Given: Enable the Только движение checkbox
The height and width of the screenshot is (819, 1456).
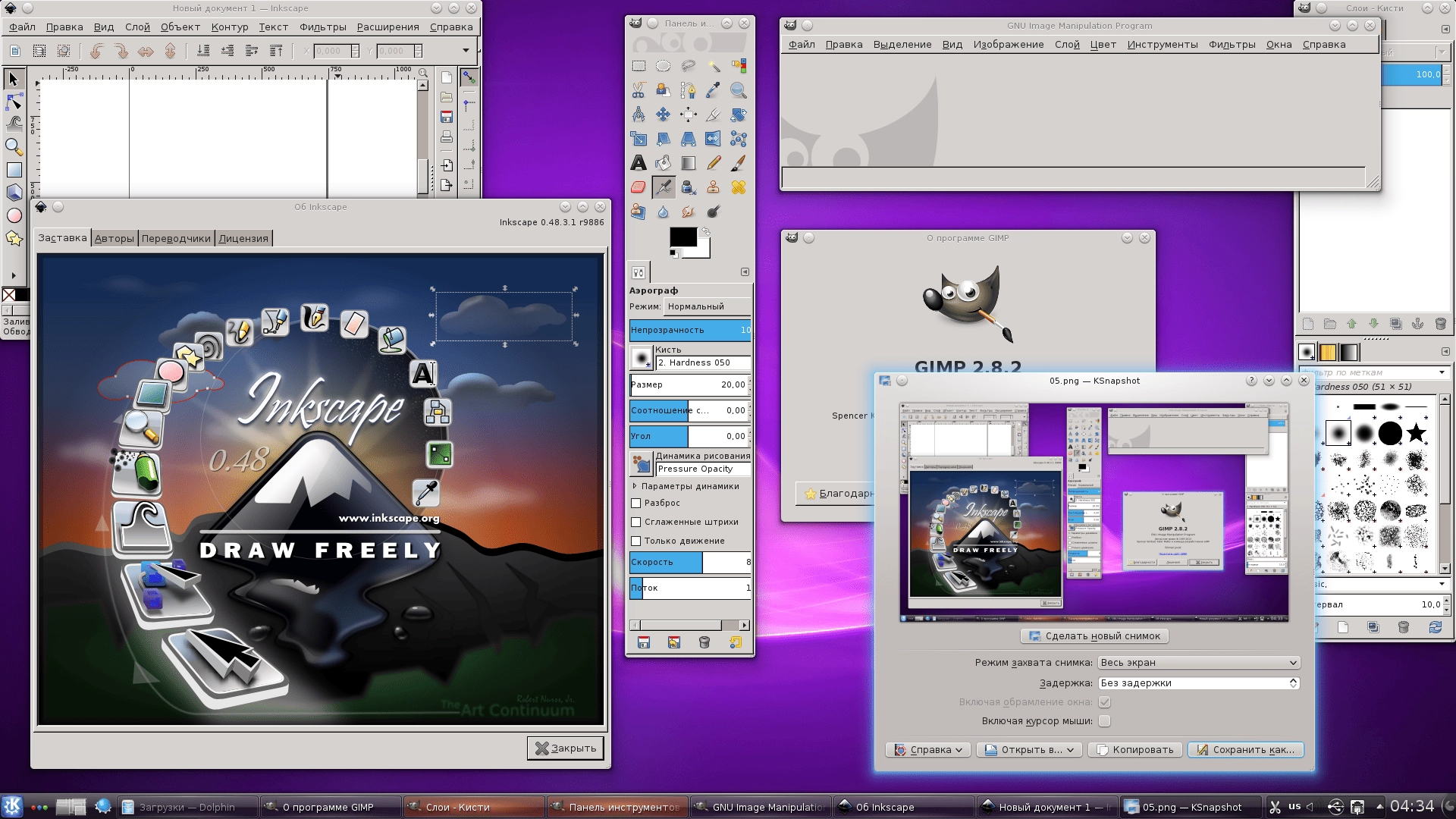Looking at the screenshot, I should [x=636, y=541].
